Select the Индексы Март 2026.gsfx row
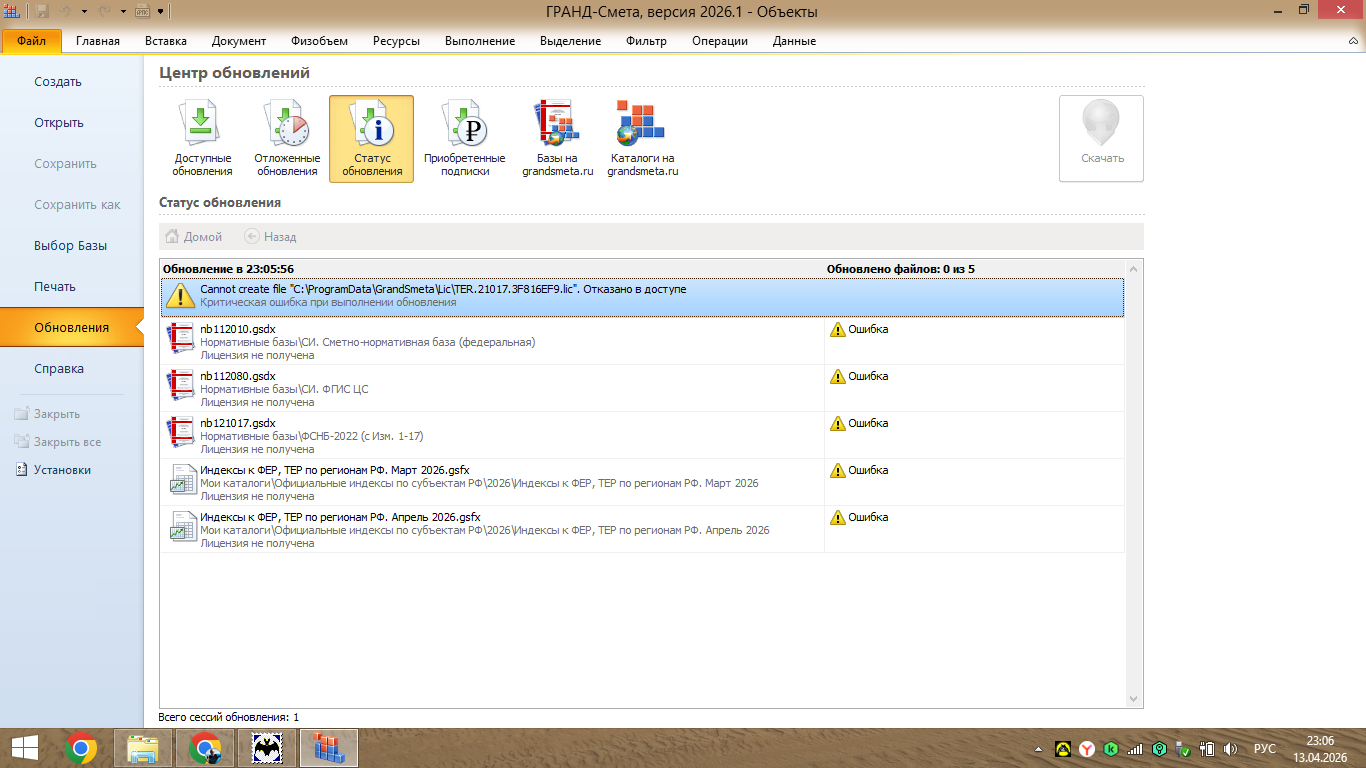Image resolution: width=1366 pixels, height=768 pixels. pyautogui.click(x=642, y=482)
